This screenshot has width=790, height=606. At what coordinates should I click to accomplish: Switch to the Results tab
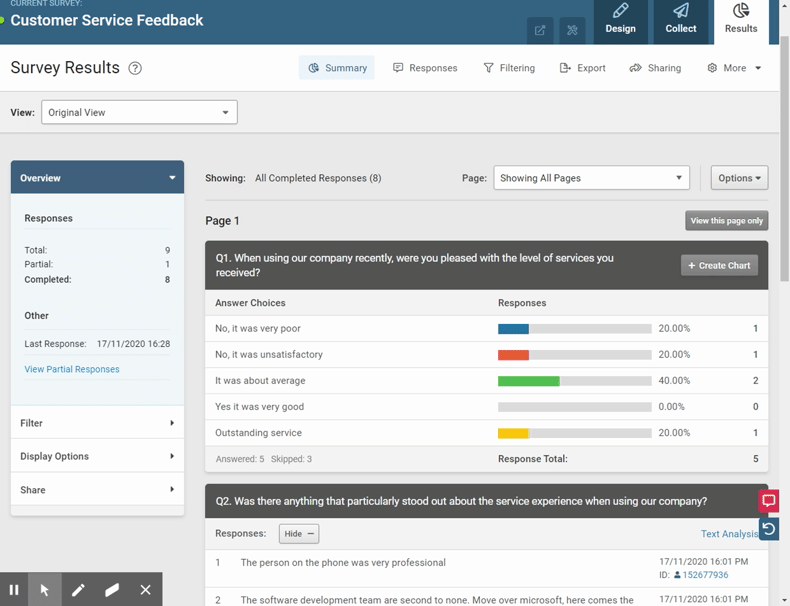click(741, 21)
